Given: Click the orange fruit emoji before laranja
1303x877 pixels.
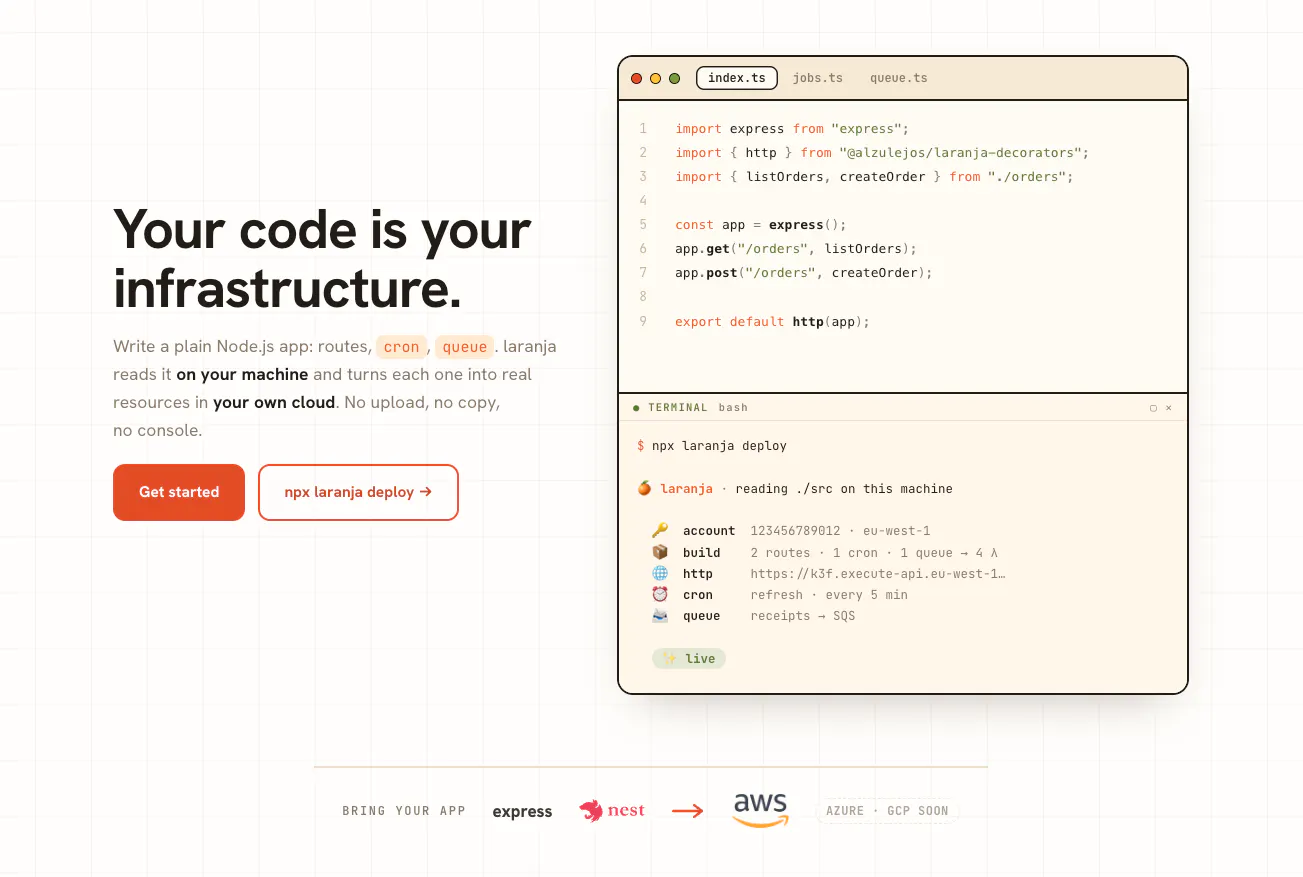Looking at the screenshot, I should [x=645, y=489].
